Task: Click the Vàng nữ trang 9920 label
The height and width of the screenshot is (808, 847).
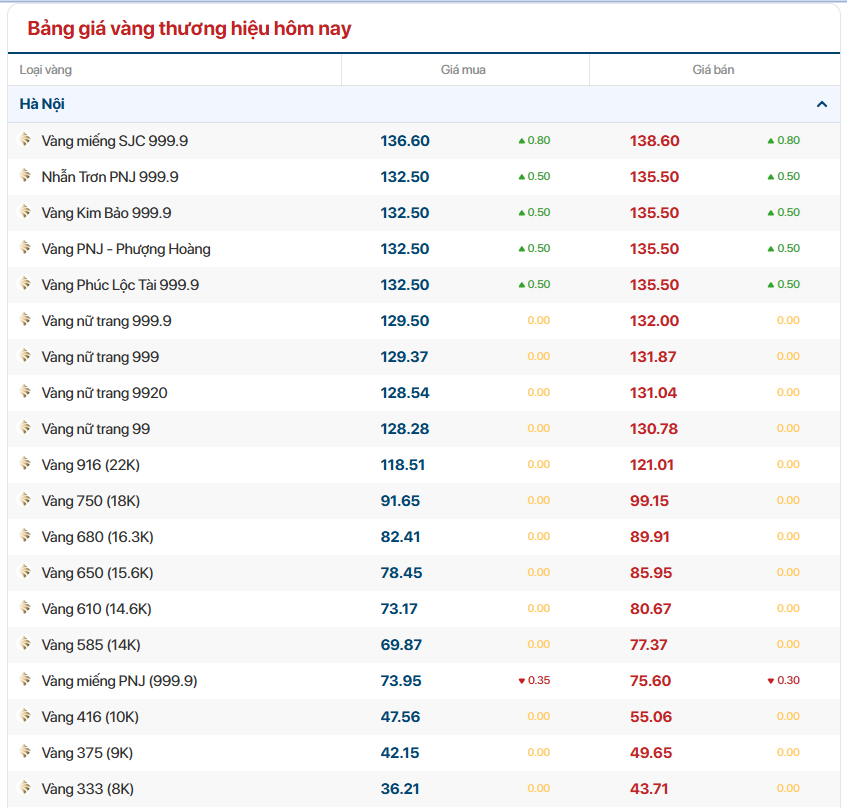Action: 104,393
